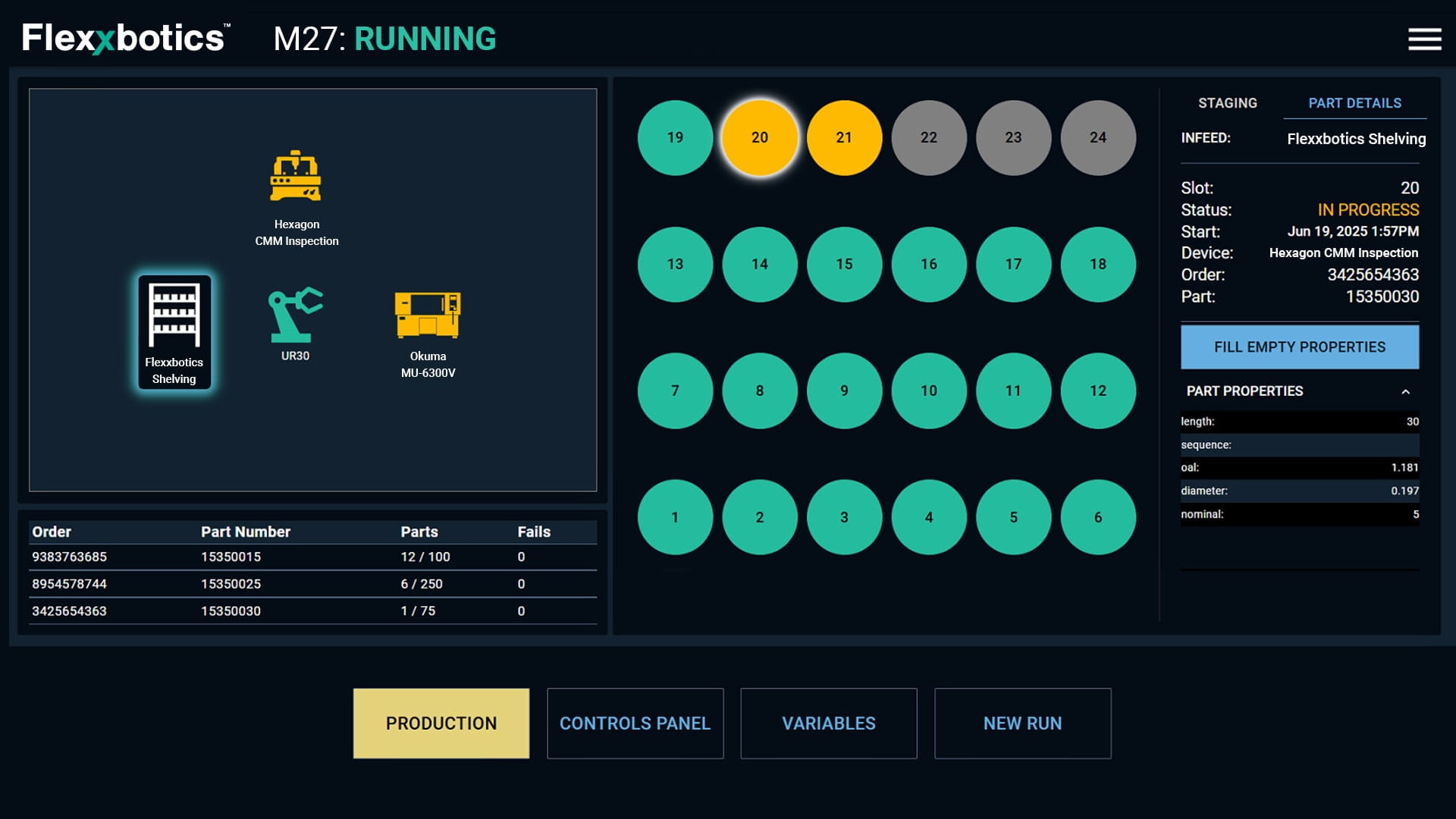The height and width of the screenshot is (819, 1456).
Task: Select the Hexagon CMM Inspection machine icon
Action: [296, 177]
